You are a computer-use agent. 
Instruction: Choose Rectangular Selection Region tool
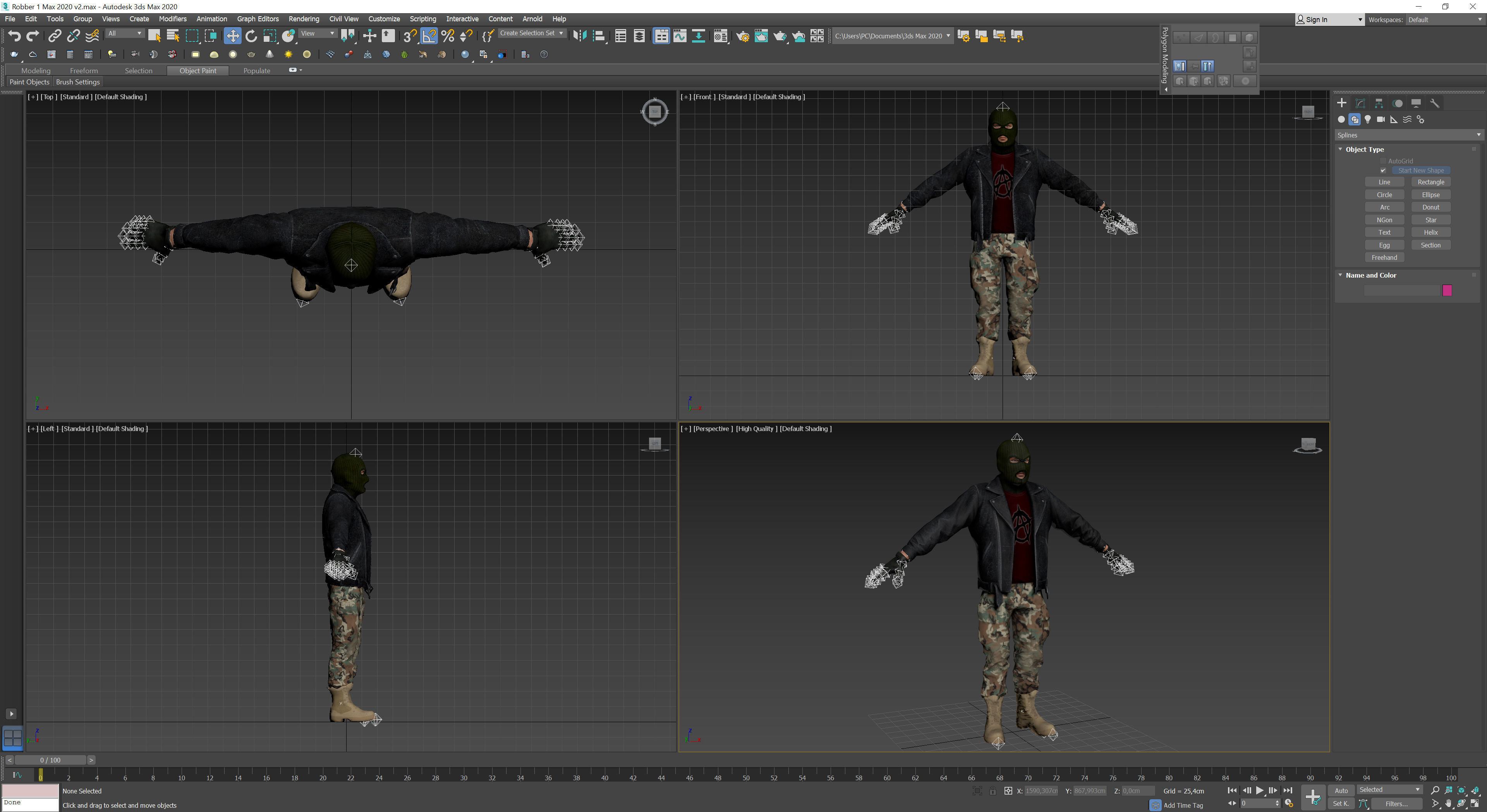(192, 36)
